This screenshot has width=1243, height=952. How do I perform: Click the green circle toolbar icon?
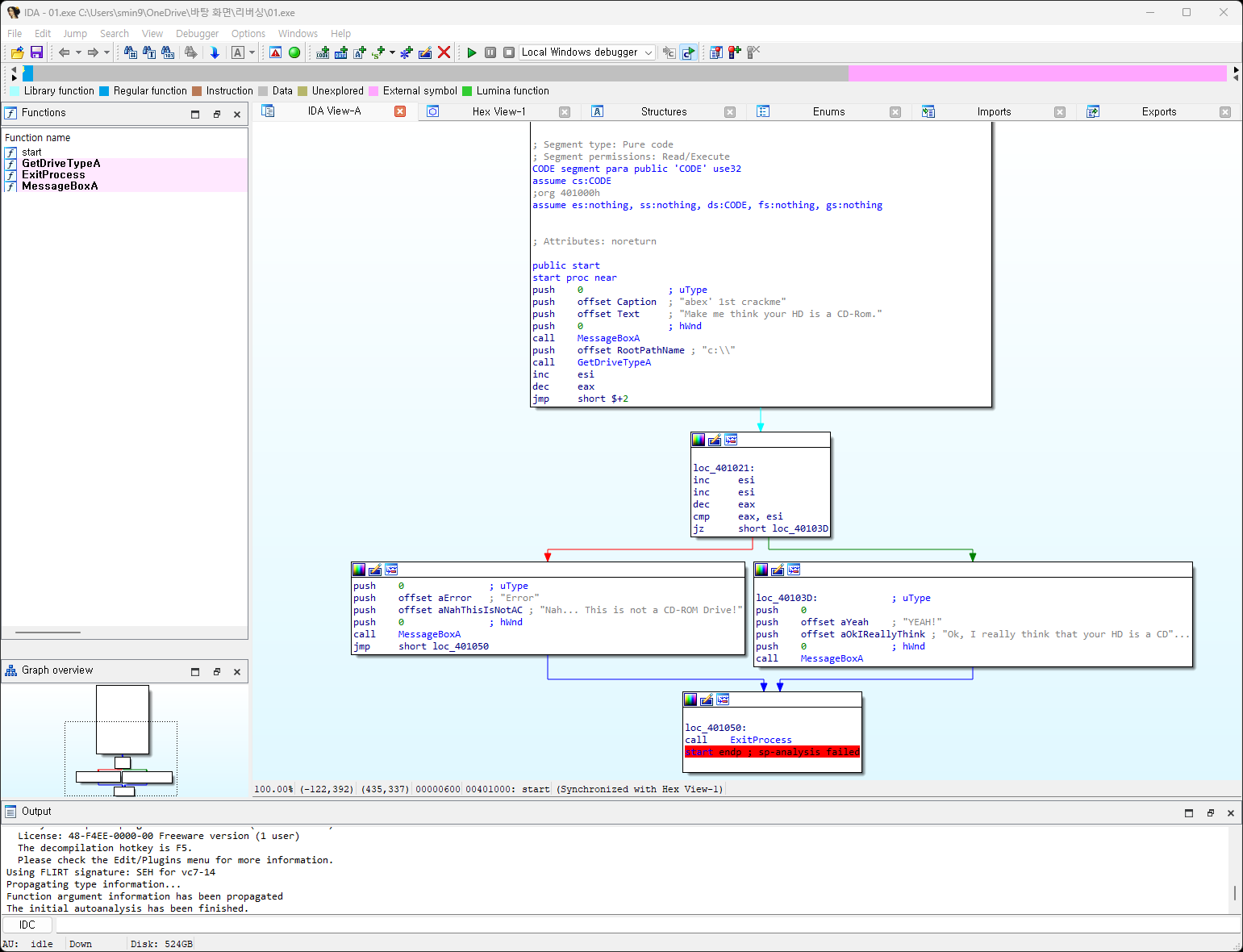tap(294, 52)
